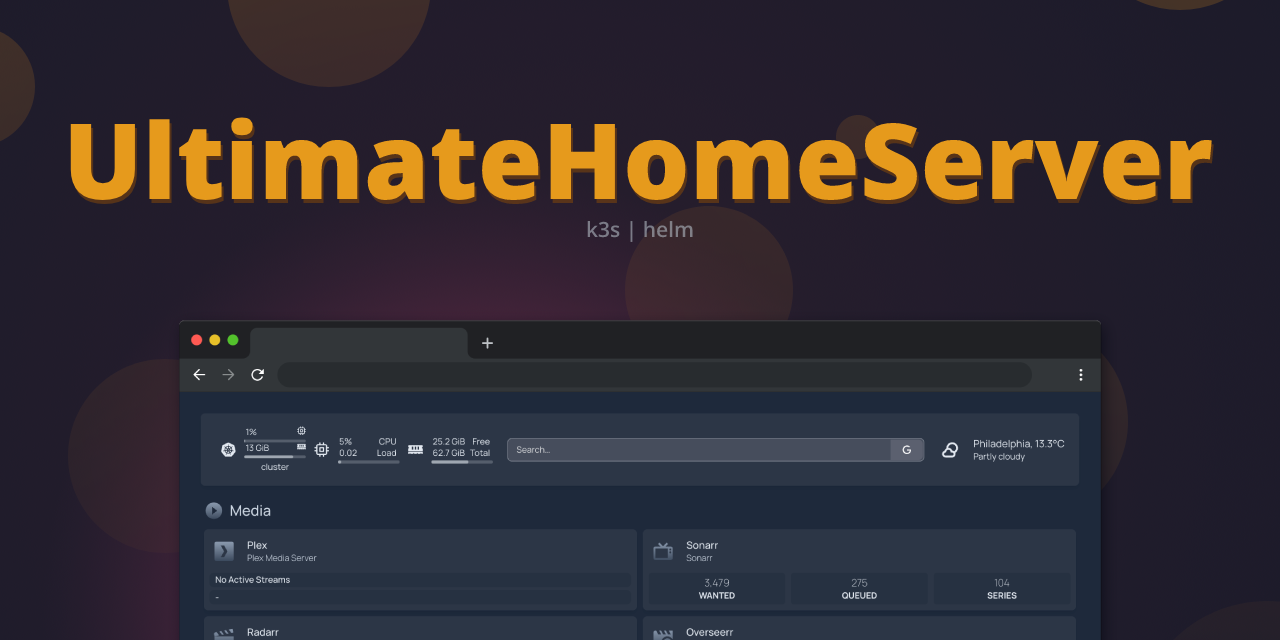Click the green maximize window button
This screenshot has width=1280, height=640.
(x=233, y=340)
